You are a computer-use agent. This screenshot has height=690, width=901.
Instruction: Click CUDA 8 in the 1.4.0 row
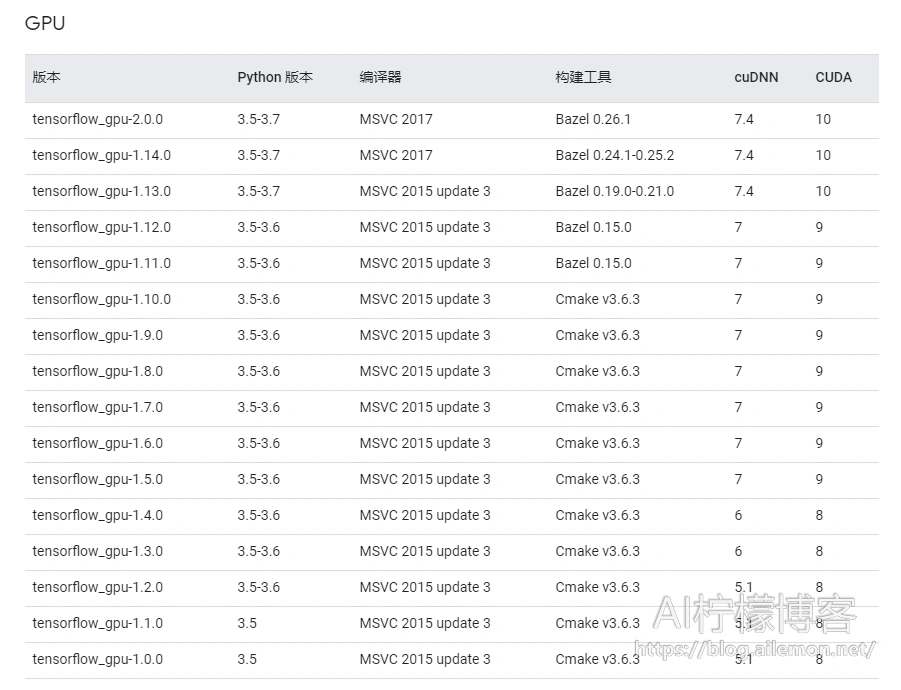click(x=819, y=515)
